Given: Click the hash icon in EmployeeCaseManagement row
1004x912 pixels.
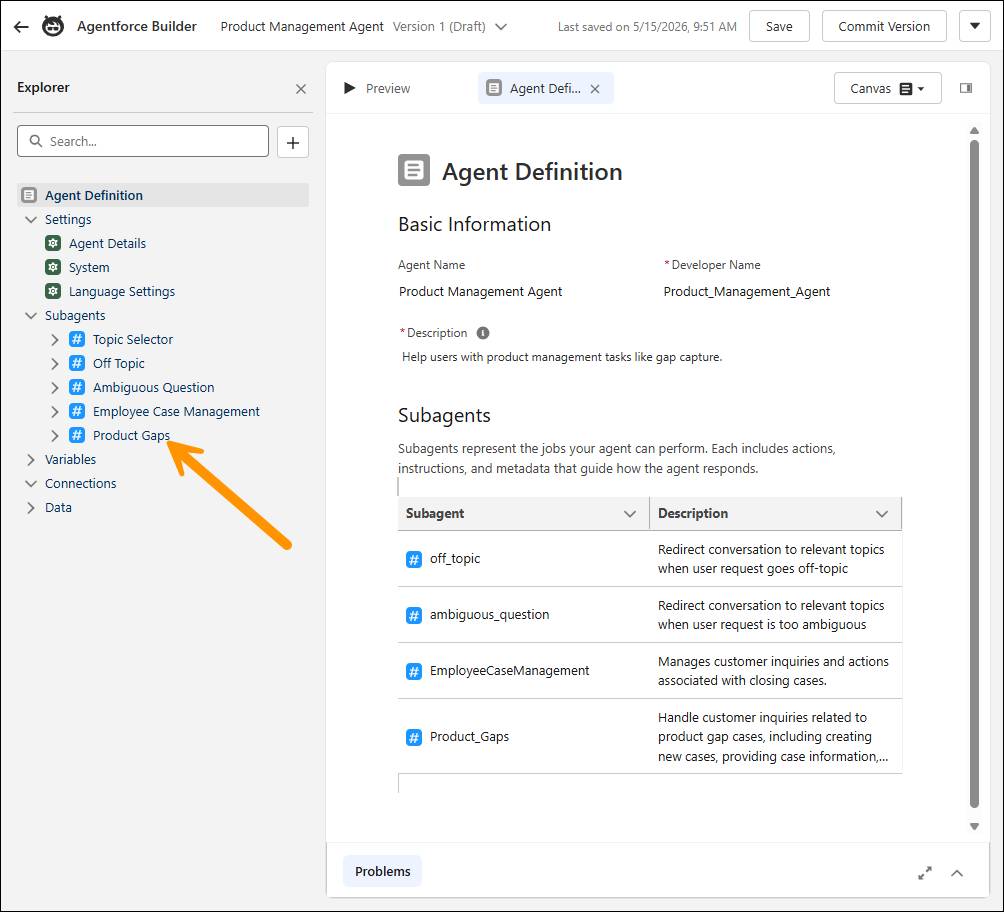Looking at the screenshot, I should [x=414, y=671].
